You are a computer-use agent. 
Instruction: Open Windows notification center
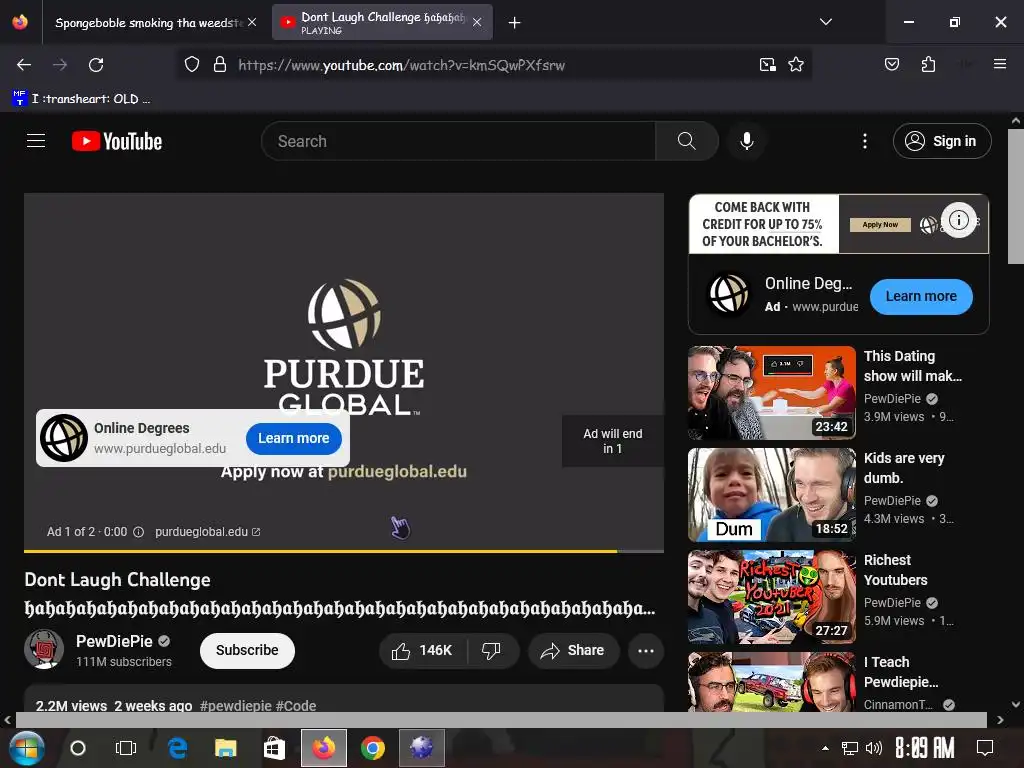[985, 748]
